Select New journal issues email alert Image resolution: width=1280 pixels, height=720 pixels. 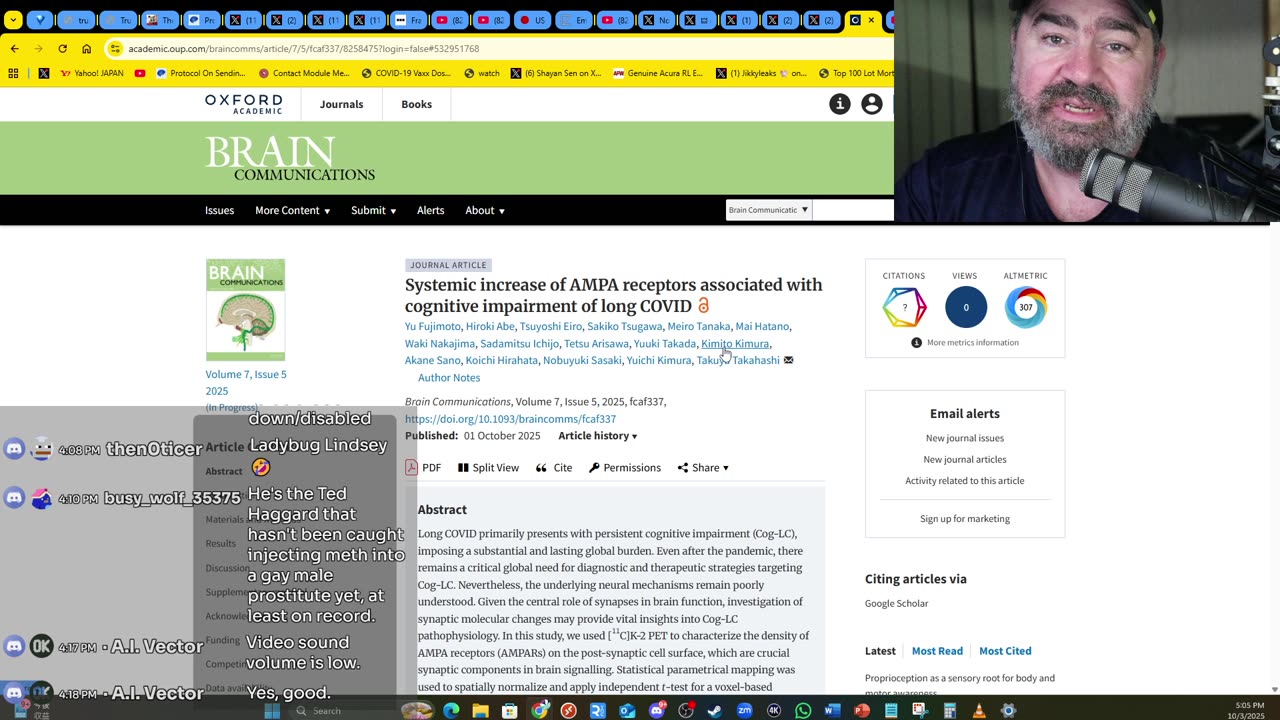(x=964, y=438)
